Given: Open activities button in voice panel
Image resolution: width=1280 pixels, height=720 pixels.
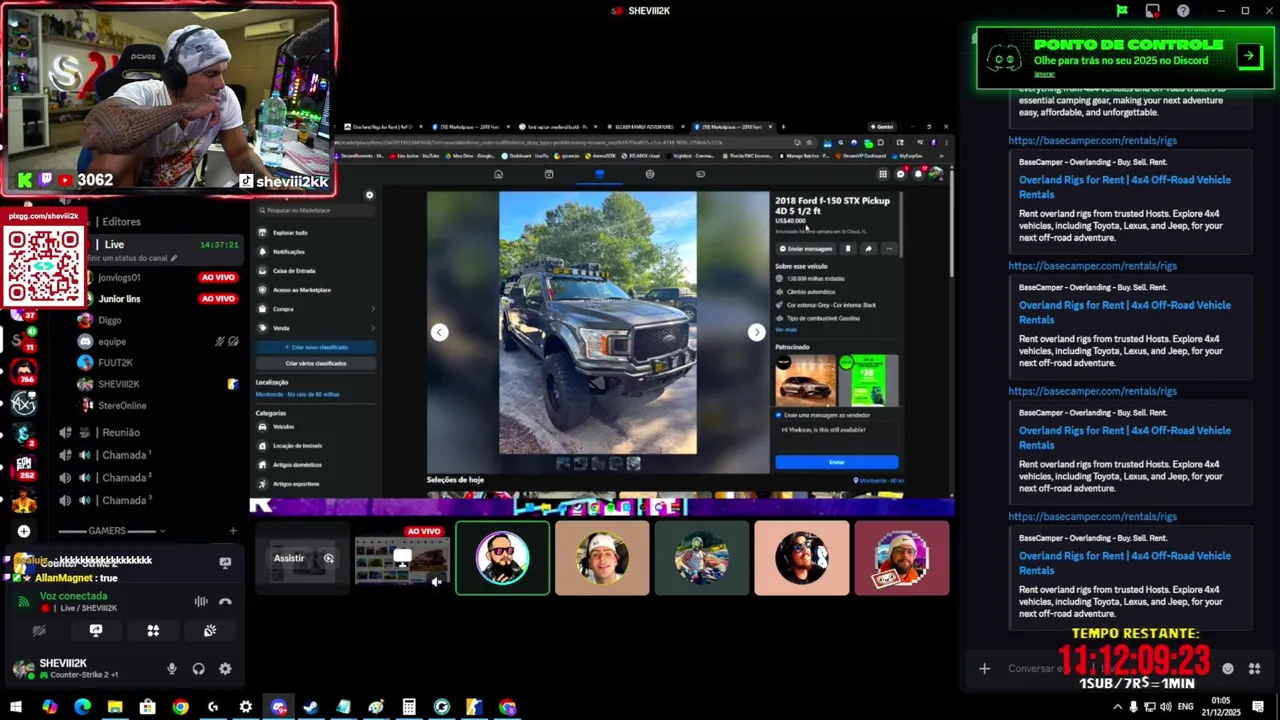Looking at the screenshot, I should point(153,631).
